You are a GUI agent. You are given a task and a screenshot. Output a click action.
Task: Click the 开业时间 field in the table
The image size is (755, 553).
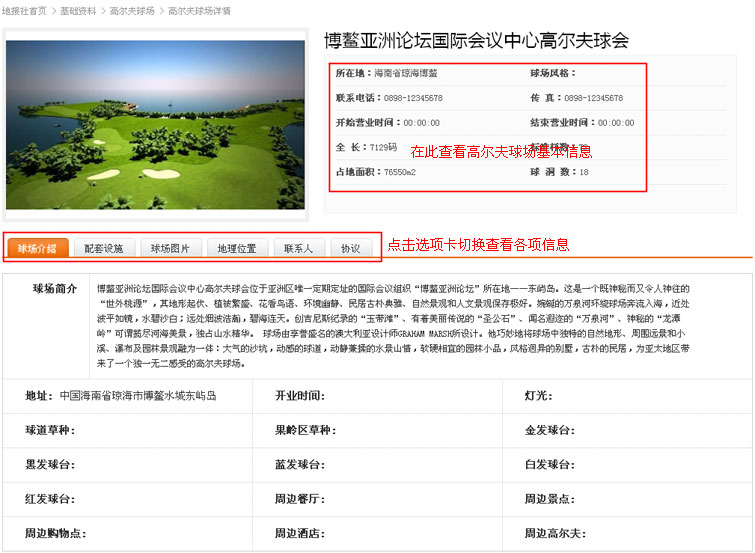[299, 396]
